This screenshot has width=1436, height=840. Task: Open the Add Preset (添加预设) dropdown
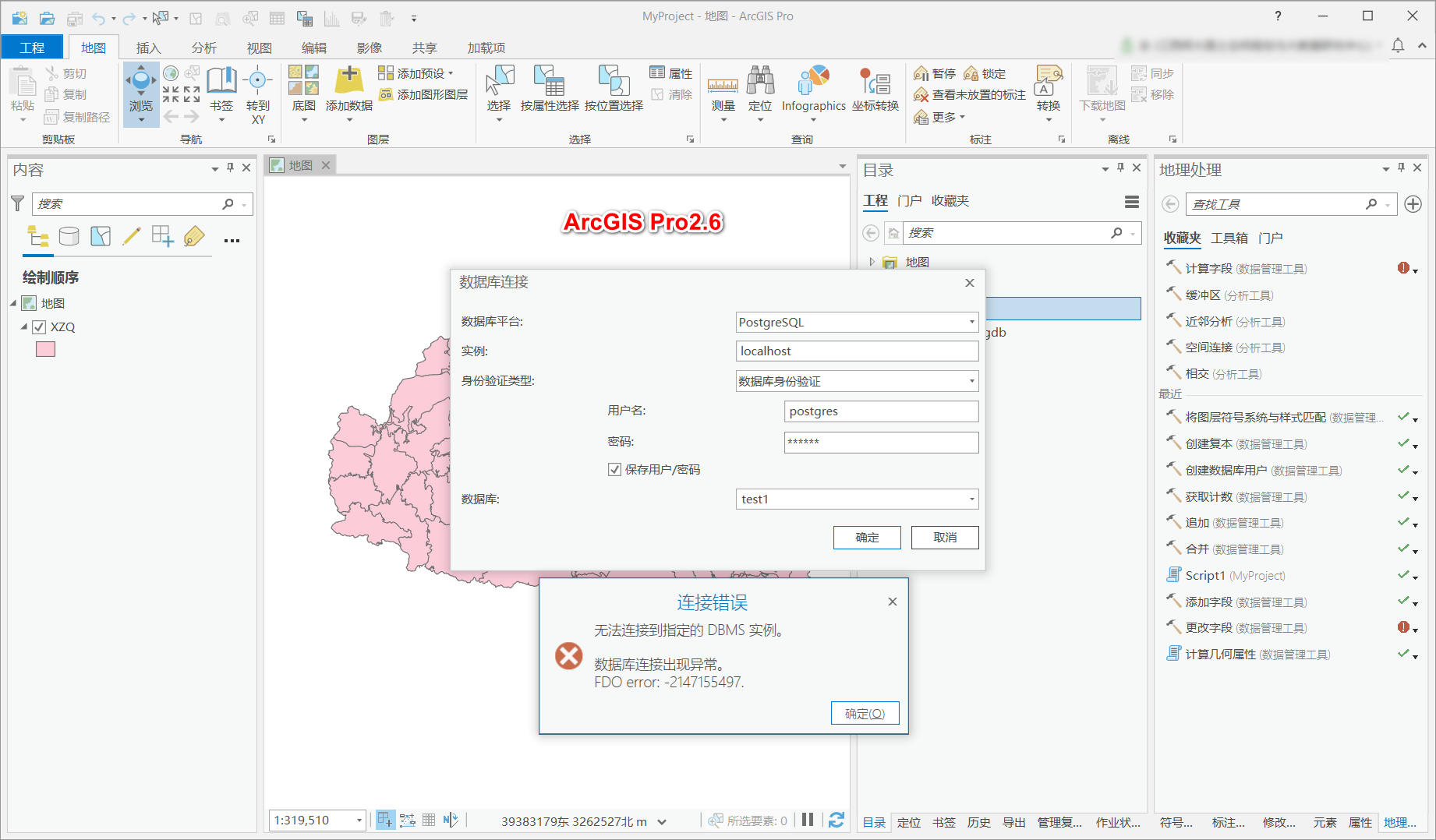click(x=416, y=73)
